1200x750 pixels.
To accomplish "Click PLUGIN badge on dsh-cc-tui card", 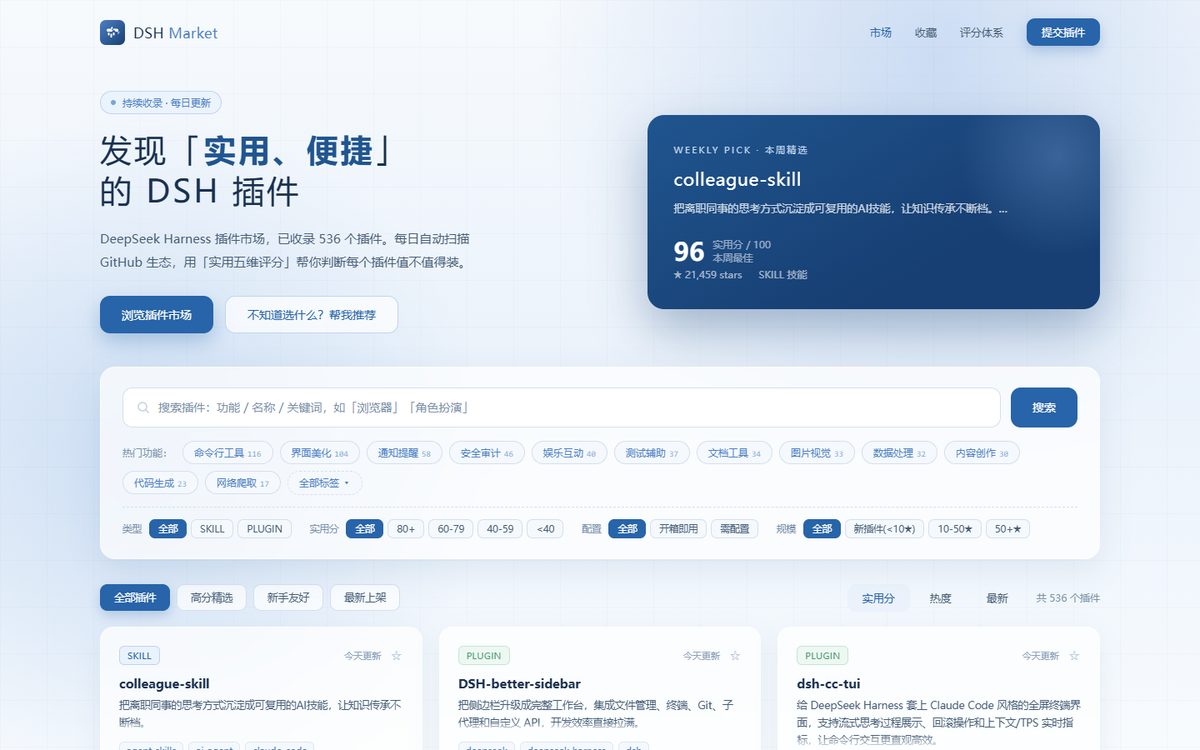I will pyautogui.click(x=823, y=656).
